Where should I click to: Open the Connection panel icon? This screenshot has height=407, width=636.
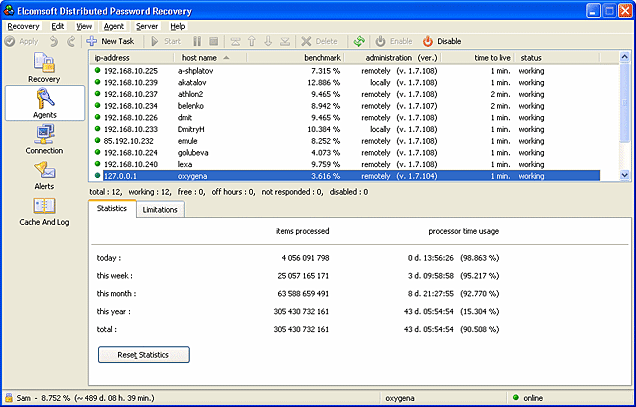44,140
